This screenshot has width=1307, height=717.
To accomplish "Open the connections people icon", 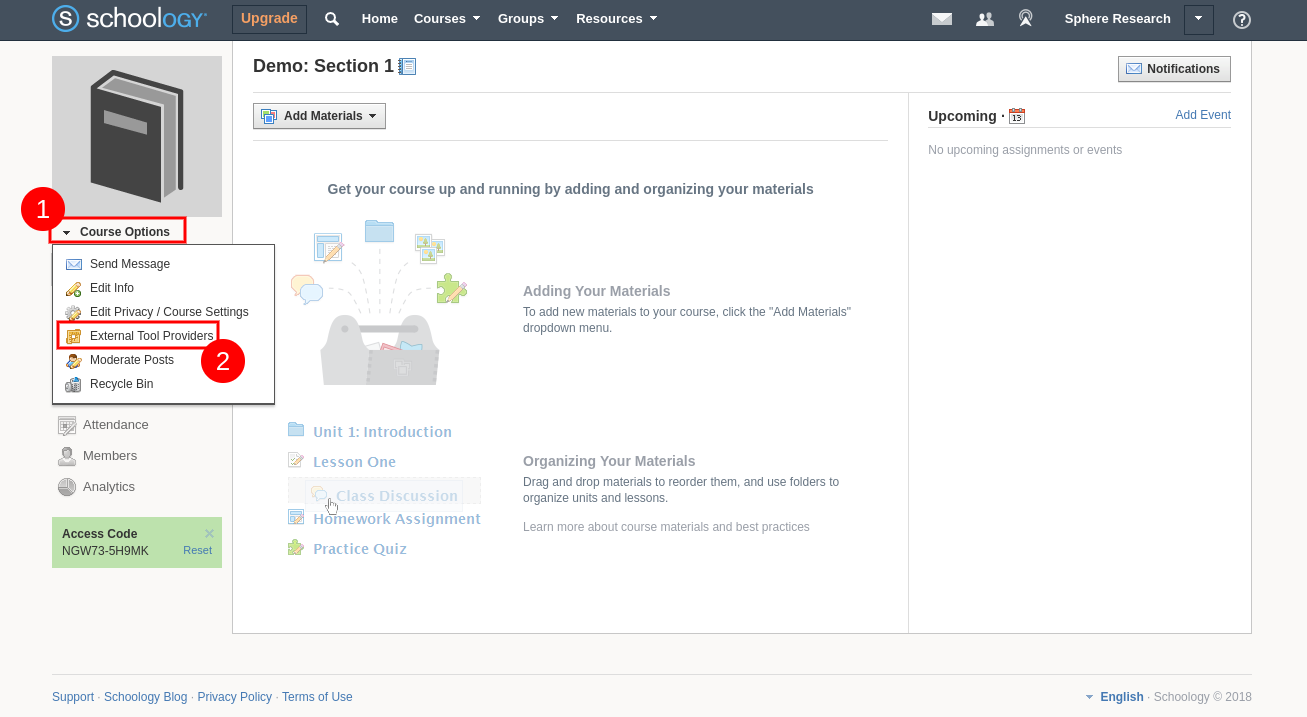I will point(985,19).
